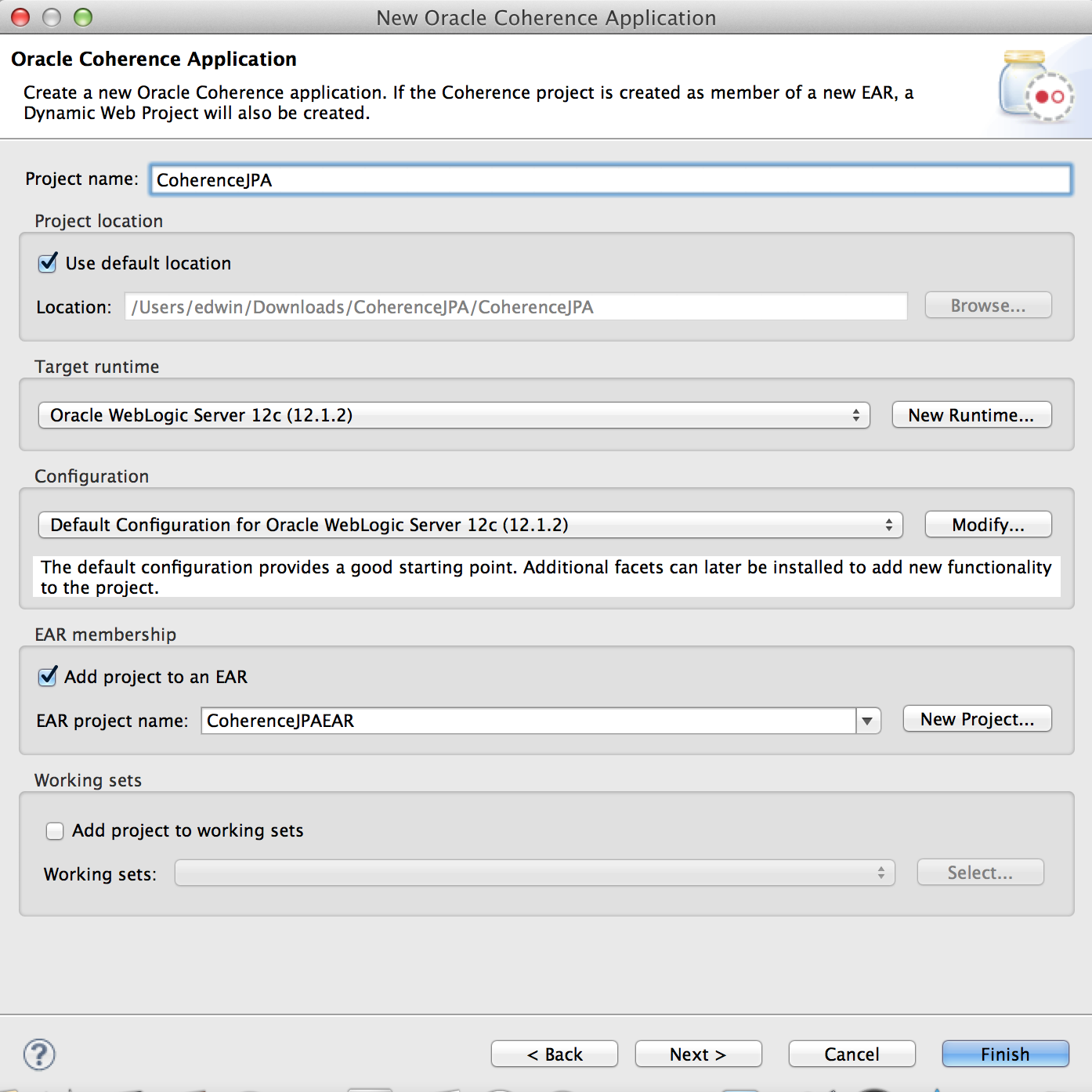Click the Project location group label

click(x=99, y=221)
